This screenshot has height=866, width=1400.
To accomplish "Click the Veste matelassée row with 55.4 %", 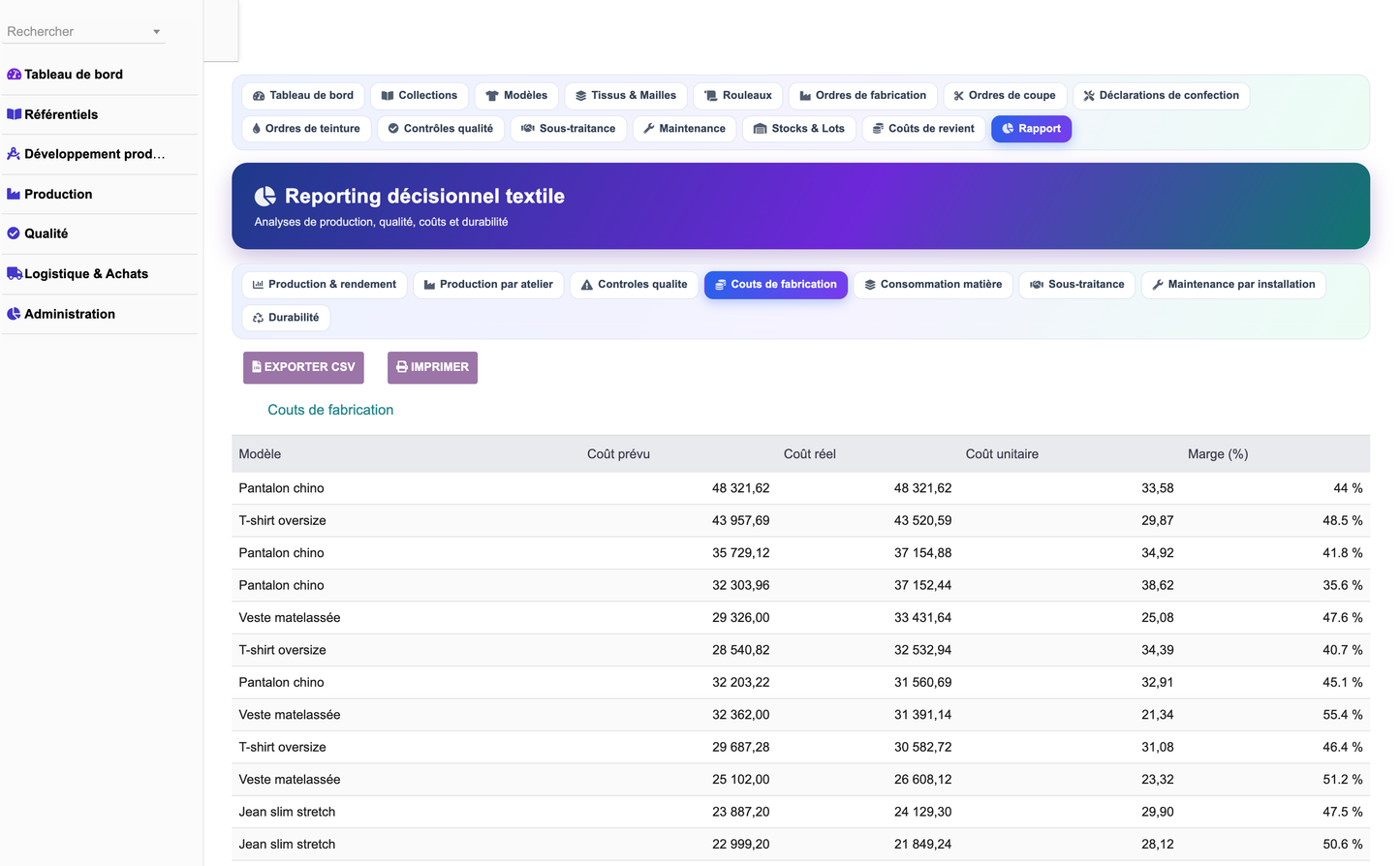I will click(800, 715).
